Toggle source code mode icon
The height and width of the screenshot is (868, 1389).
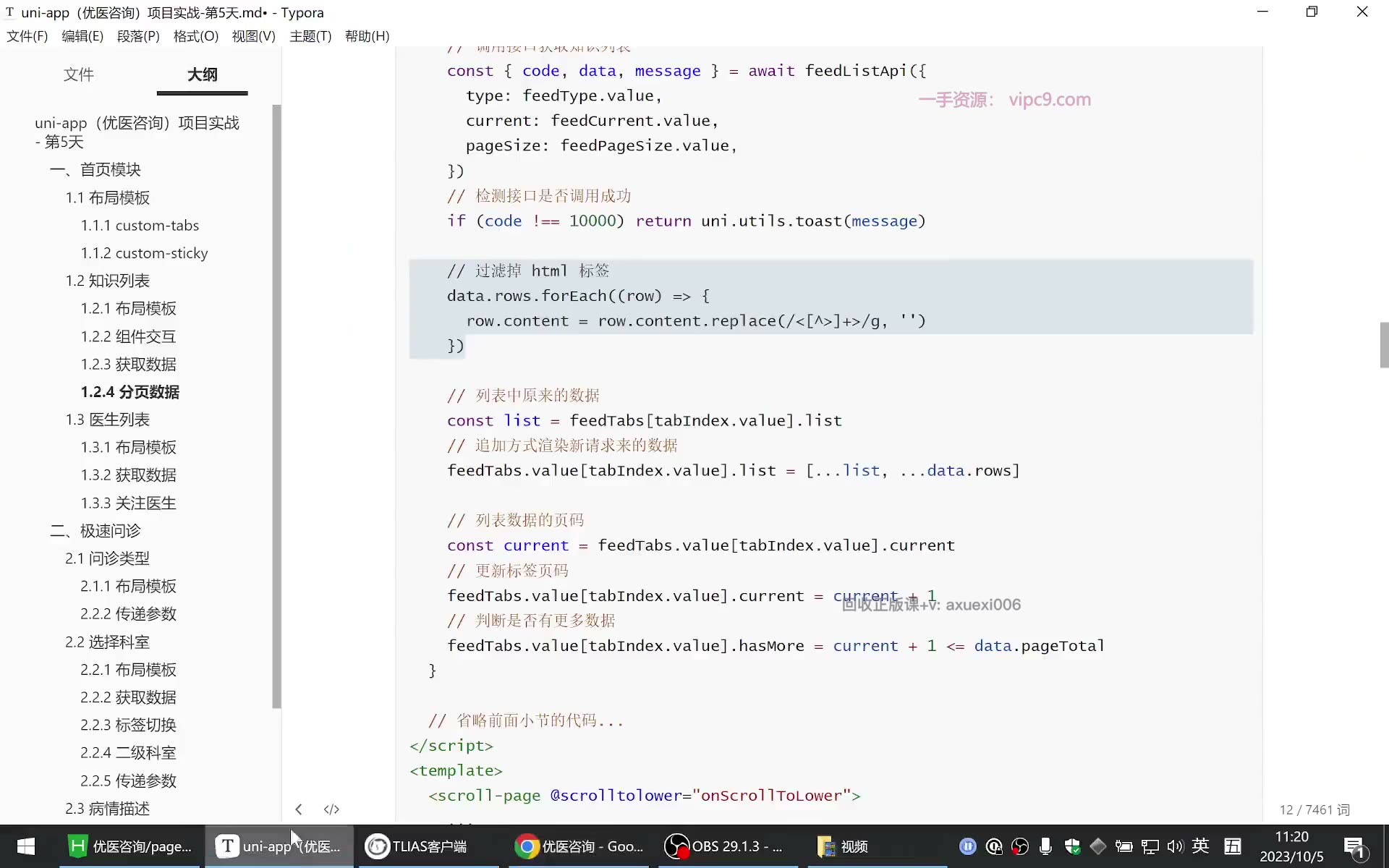[x=331, y=809]
